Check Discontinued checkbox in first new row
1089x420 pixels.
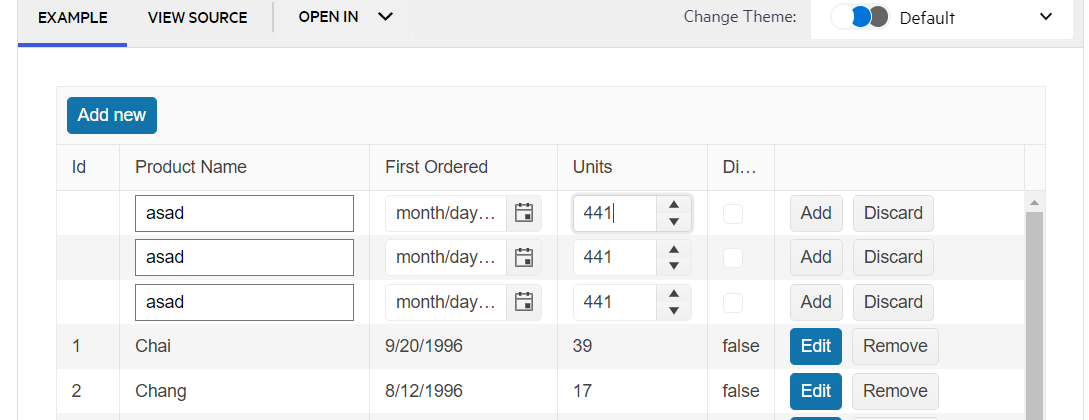(x=733, y=213)
